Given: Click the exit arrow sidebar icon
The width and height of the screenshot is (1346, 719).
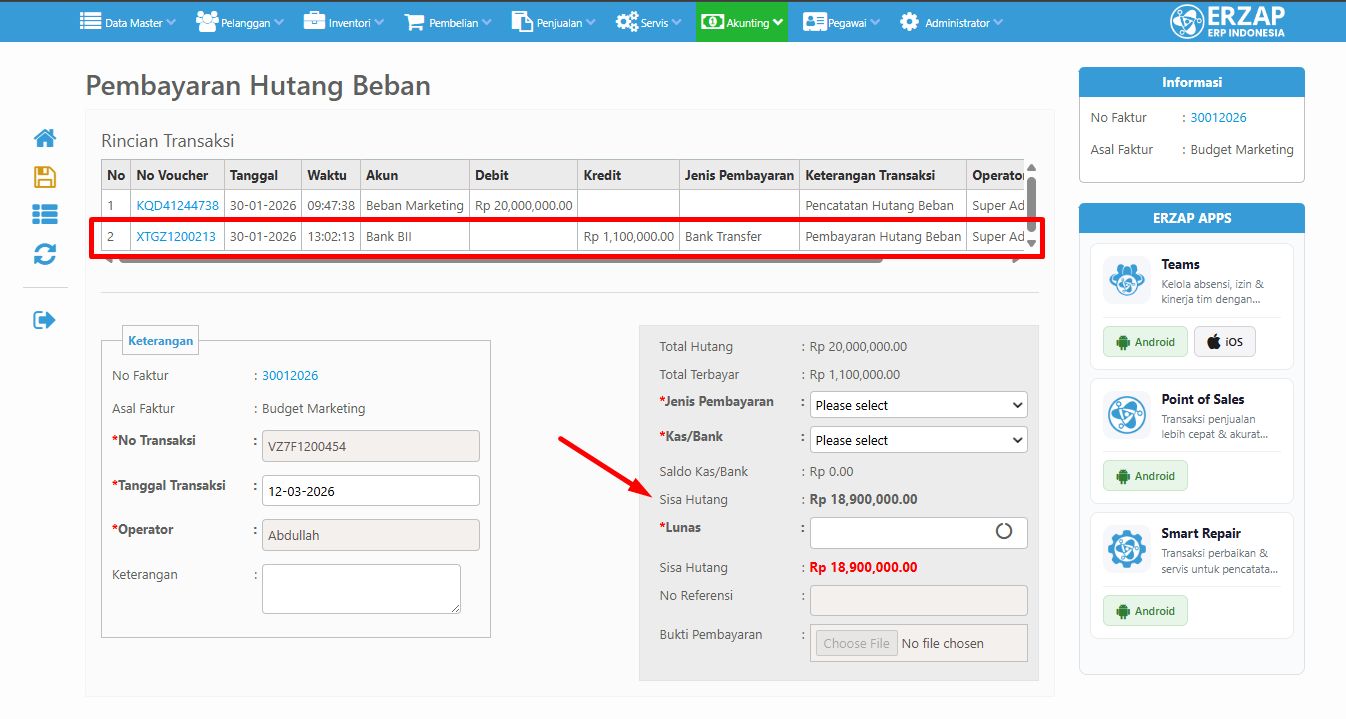Looking at the screenshot, I should tap(45, 320).
